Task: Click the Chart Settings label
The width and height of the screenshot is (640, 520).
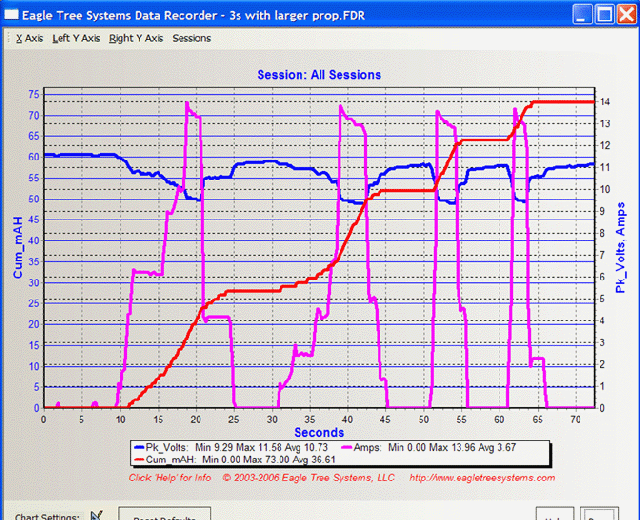Action: [47, 516]
